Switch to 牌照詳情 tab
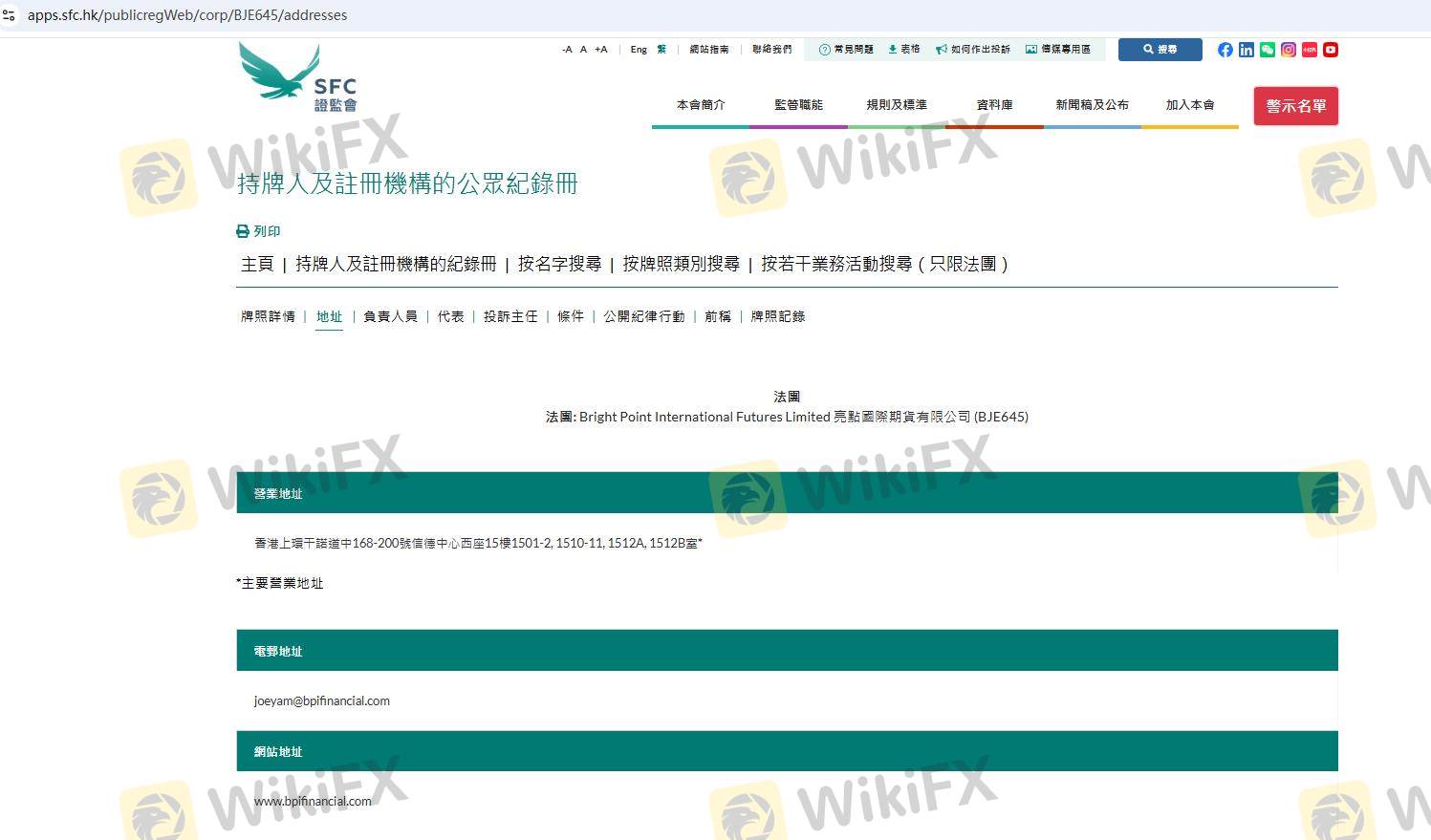Screen dimensions: 1431x840 point(268,316)
